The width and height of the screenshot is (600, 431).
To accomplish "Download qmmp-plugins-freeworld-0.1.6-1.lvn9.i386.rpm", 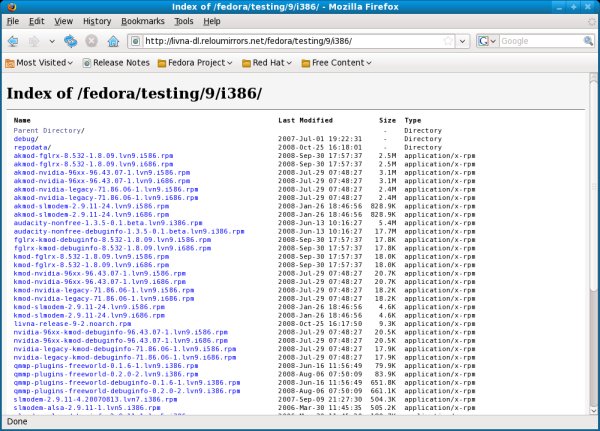I will pyautogui.click(x=106, y=366).
